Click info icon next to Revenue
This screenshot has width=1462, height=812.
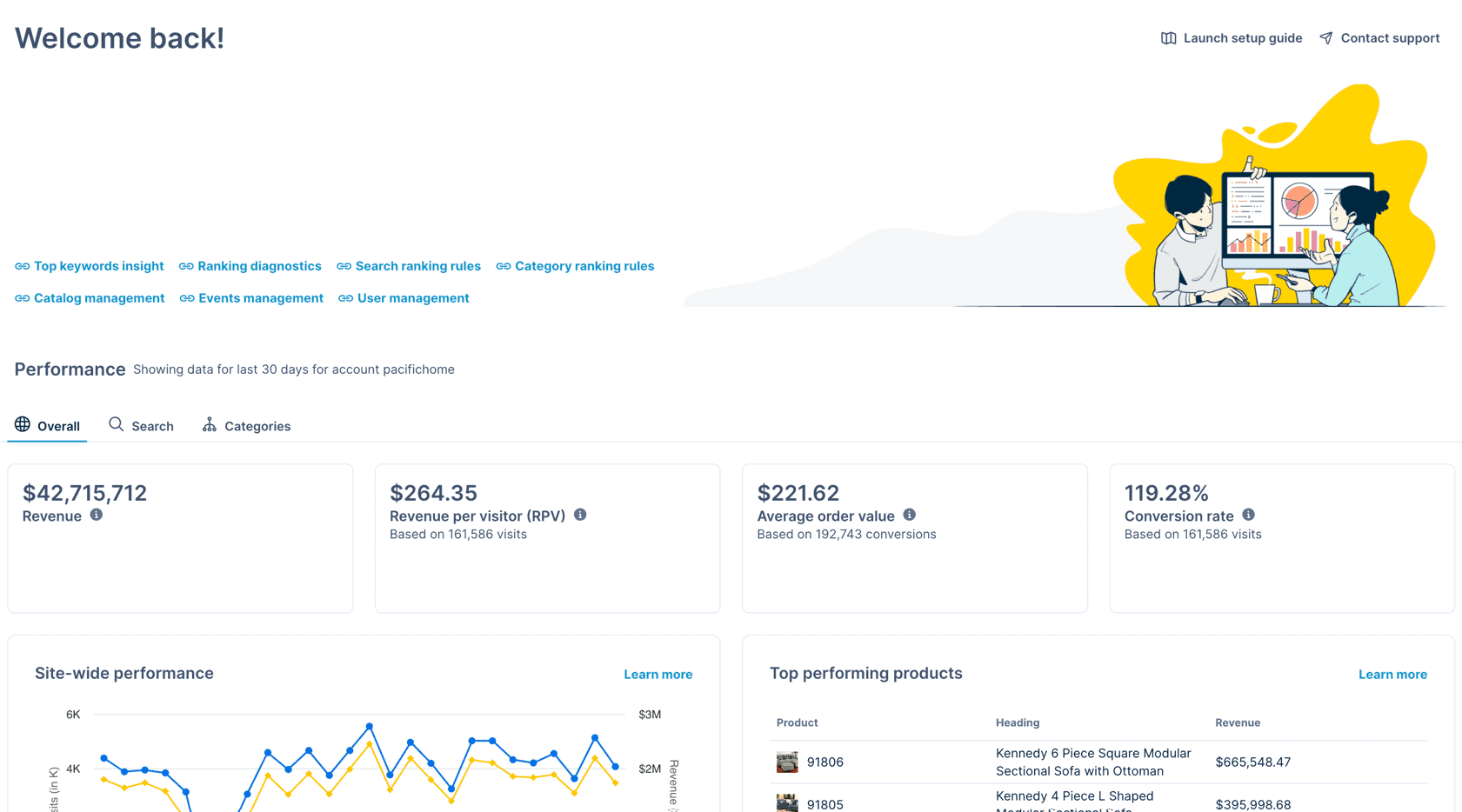tap(97, 515)
